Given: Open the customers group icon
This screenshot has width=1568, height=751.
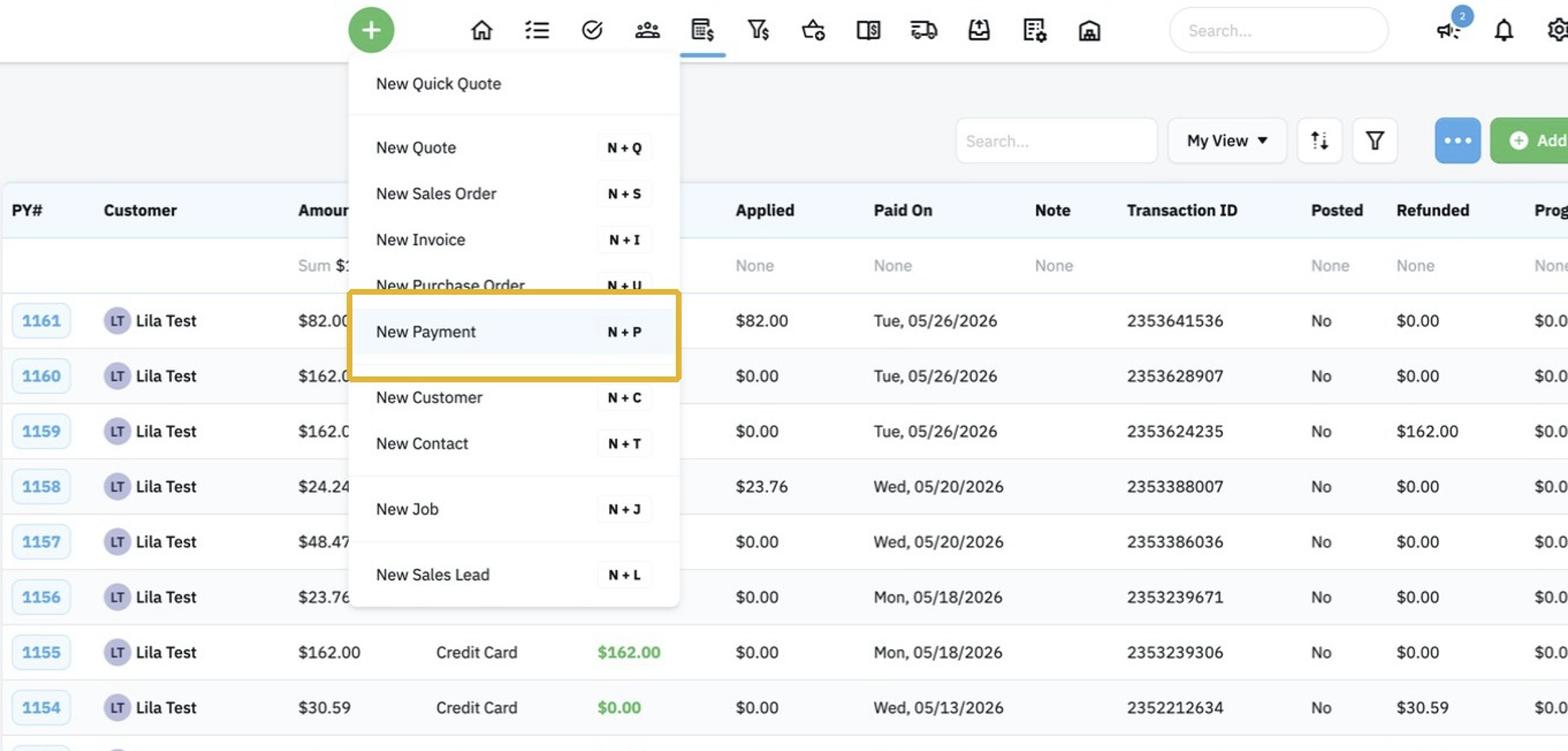Looking at the screenshot, I should click(647, 30).
